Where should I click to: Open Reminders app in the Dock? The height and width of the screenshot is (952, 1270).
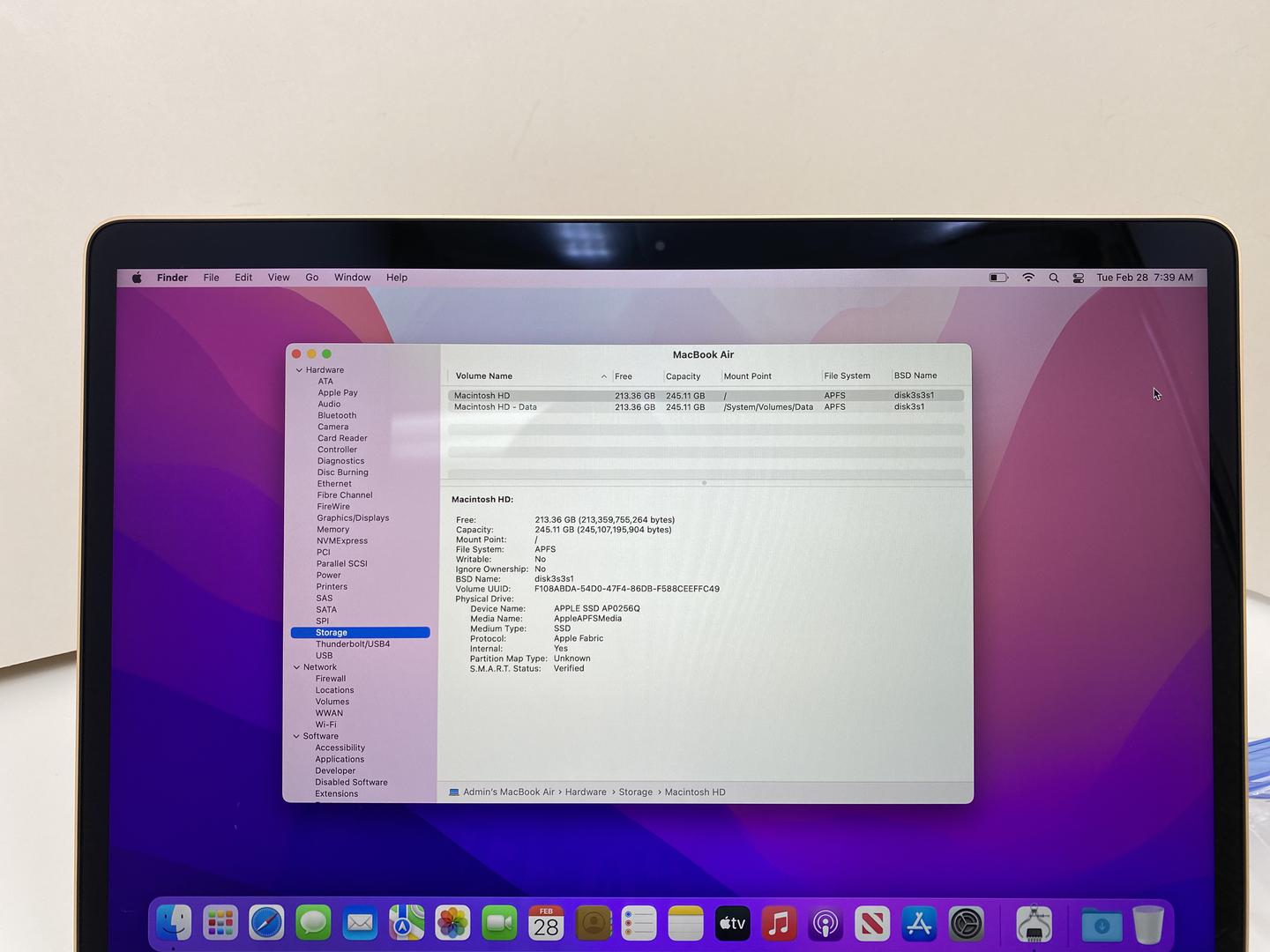639,923
